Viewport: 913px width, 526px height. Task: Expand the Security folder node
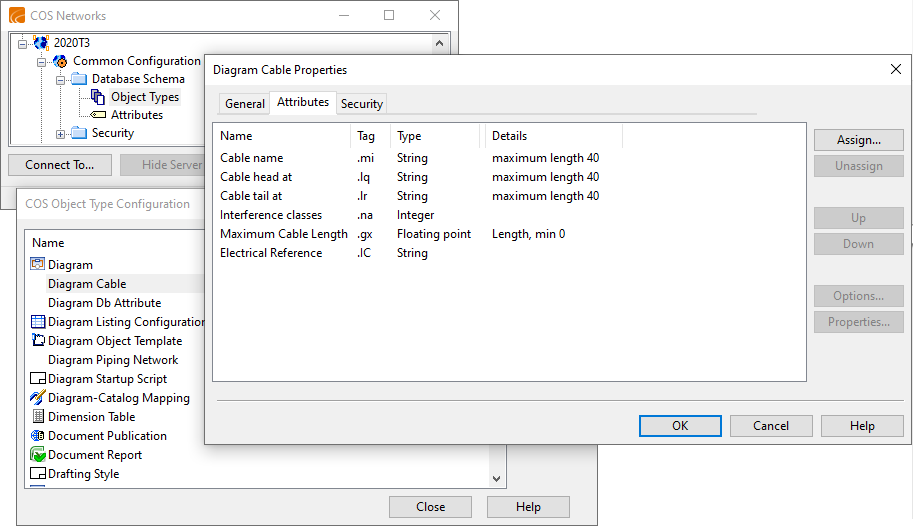pos(61,134)
